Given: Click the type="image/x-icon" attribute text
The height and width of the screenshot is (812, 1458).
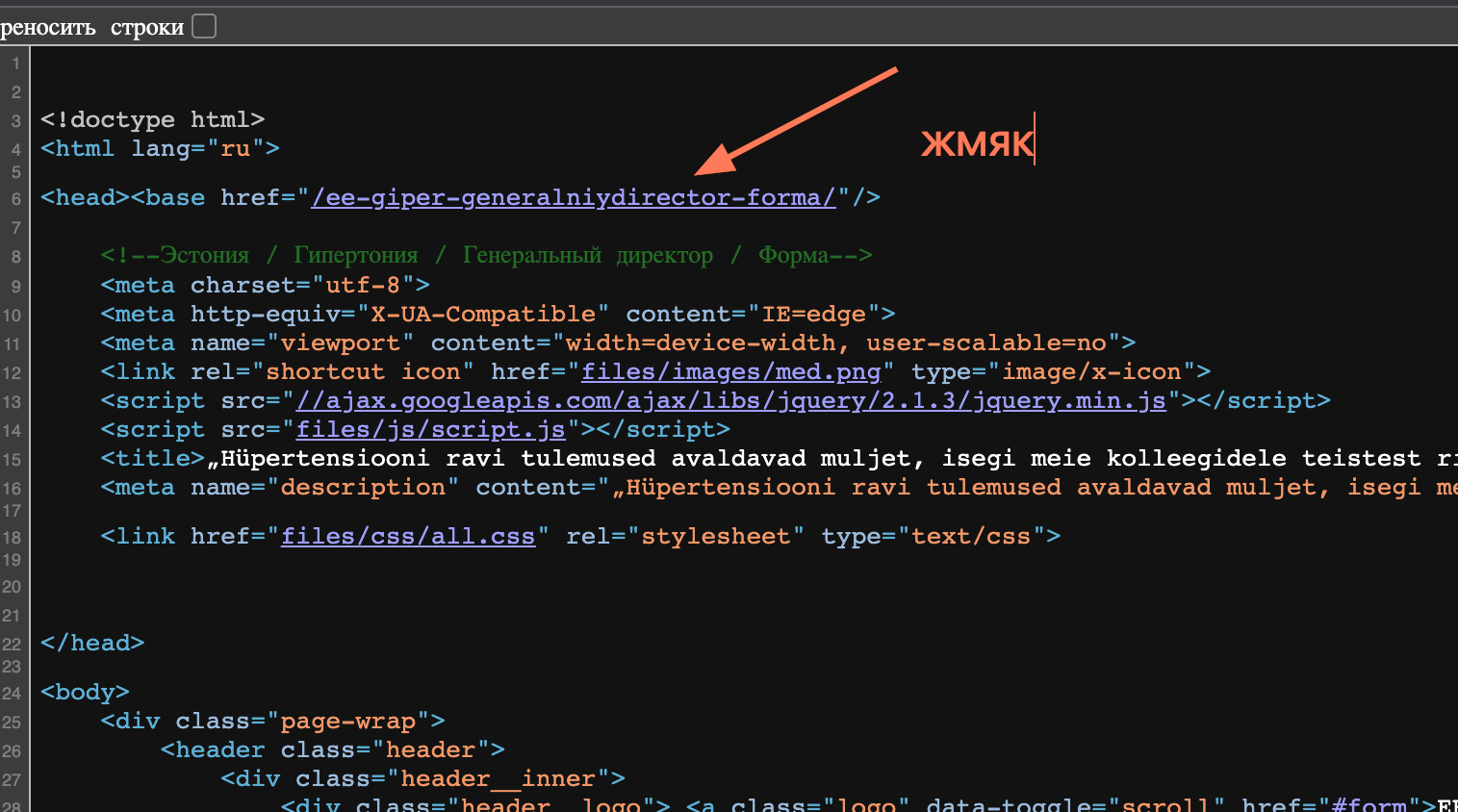Looking at the screenshot, I should [x=1054, y=371].
